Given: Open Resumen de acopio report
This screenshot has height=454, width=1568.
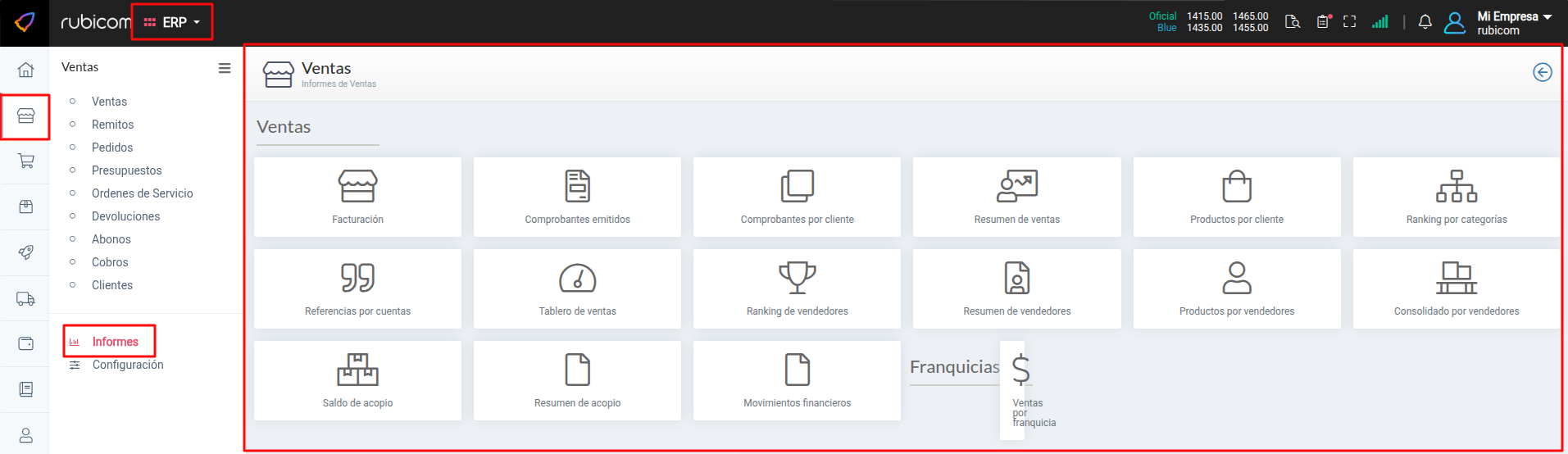Looking at the screenshot, I should (577, 380).
